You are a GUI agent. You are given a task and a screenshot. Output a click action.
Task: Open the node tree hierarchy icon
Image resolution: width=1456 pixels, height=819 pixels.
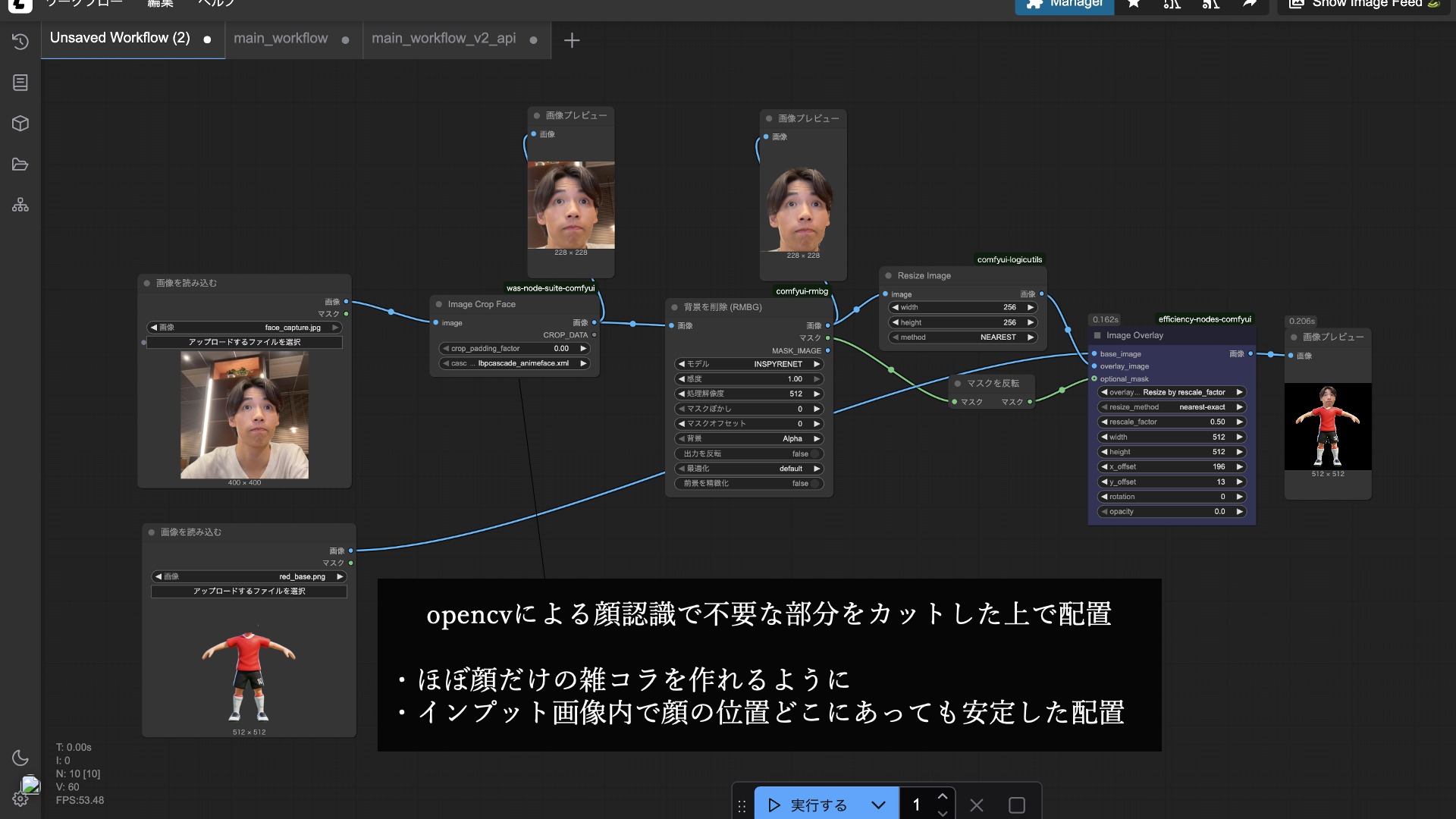click(20, 206)
